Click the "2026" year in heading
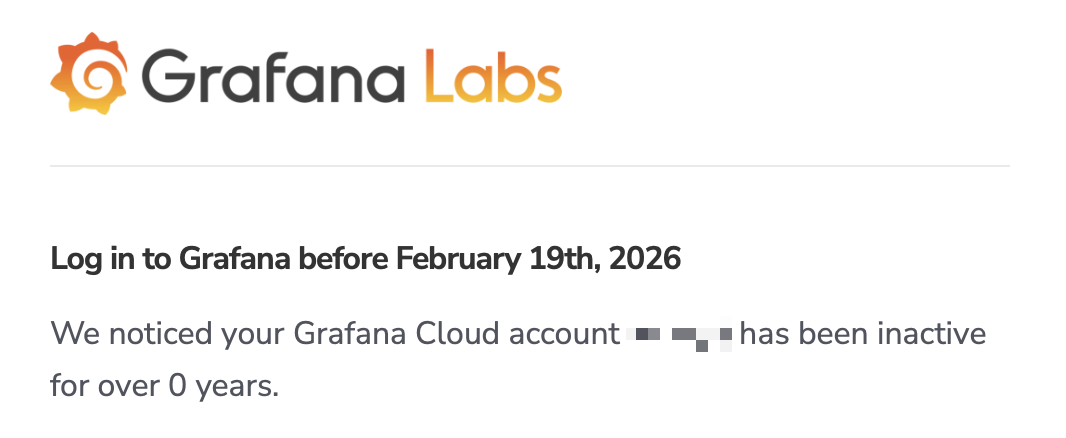 coord(645,260)
